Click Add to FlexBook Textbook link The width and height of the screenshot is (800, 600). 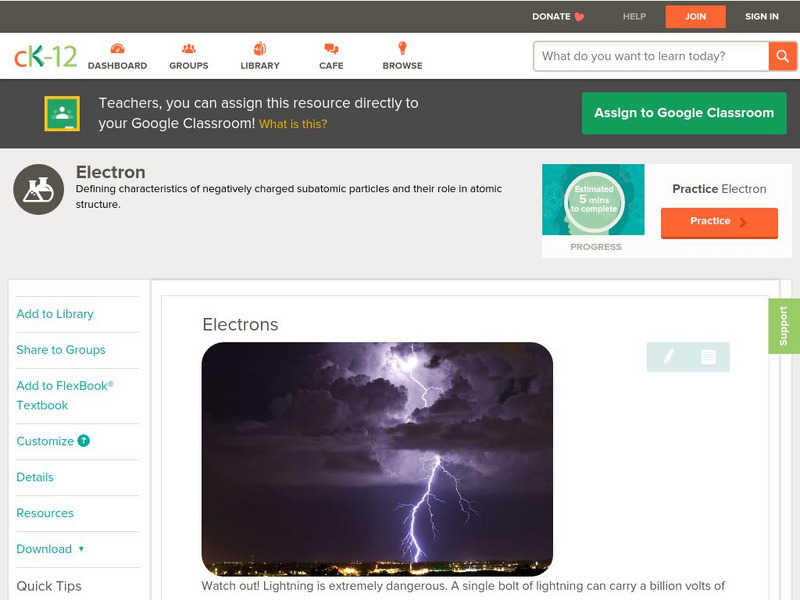[x=65, y=395]
